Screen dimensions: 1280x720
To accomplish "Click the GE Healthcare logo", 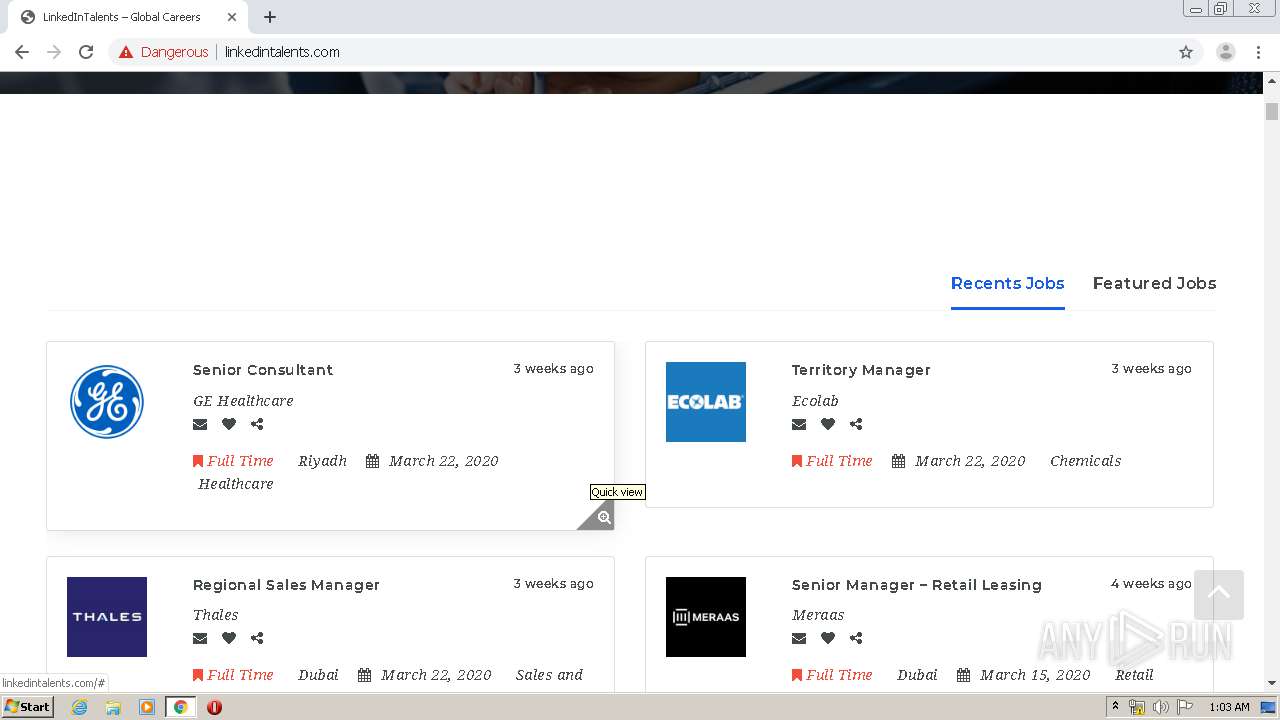I will pyautogui.click(x=107, y=402).
